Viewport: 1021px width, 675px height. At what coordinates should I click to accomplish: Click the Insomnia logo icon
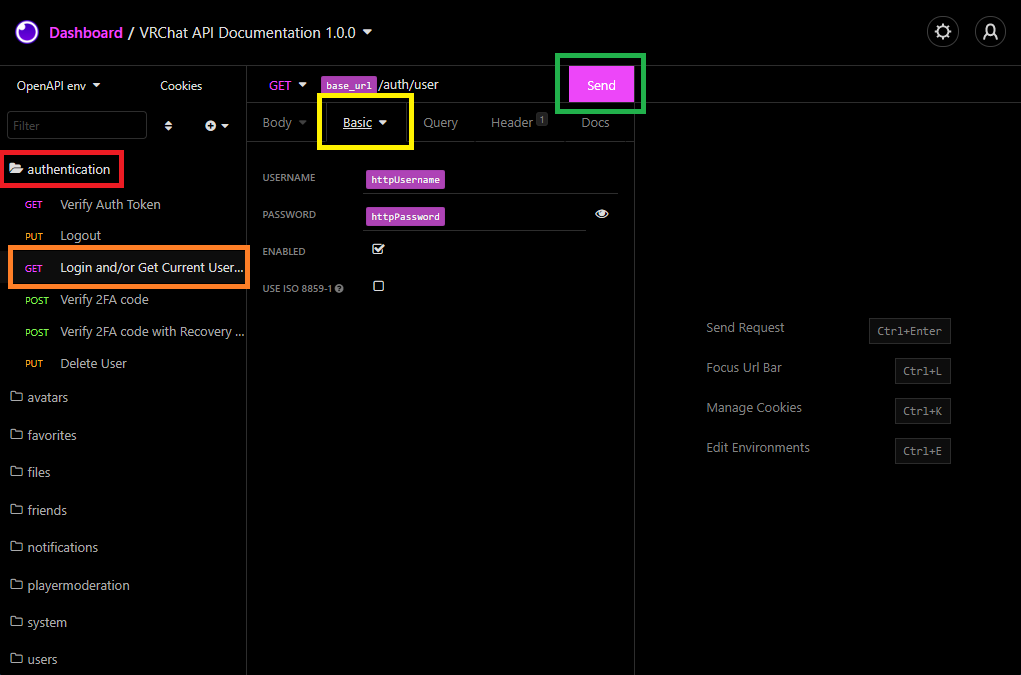coord(26,32)
